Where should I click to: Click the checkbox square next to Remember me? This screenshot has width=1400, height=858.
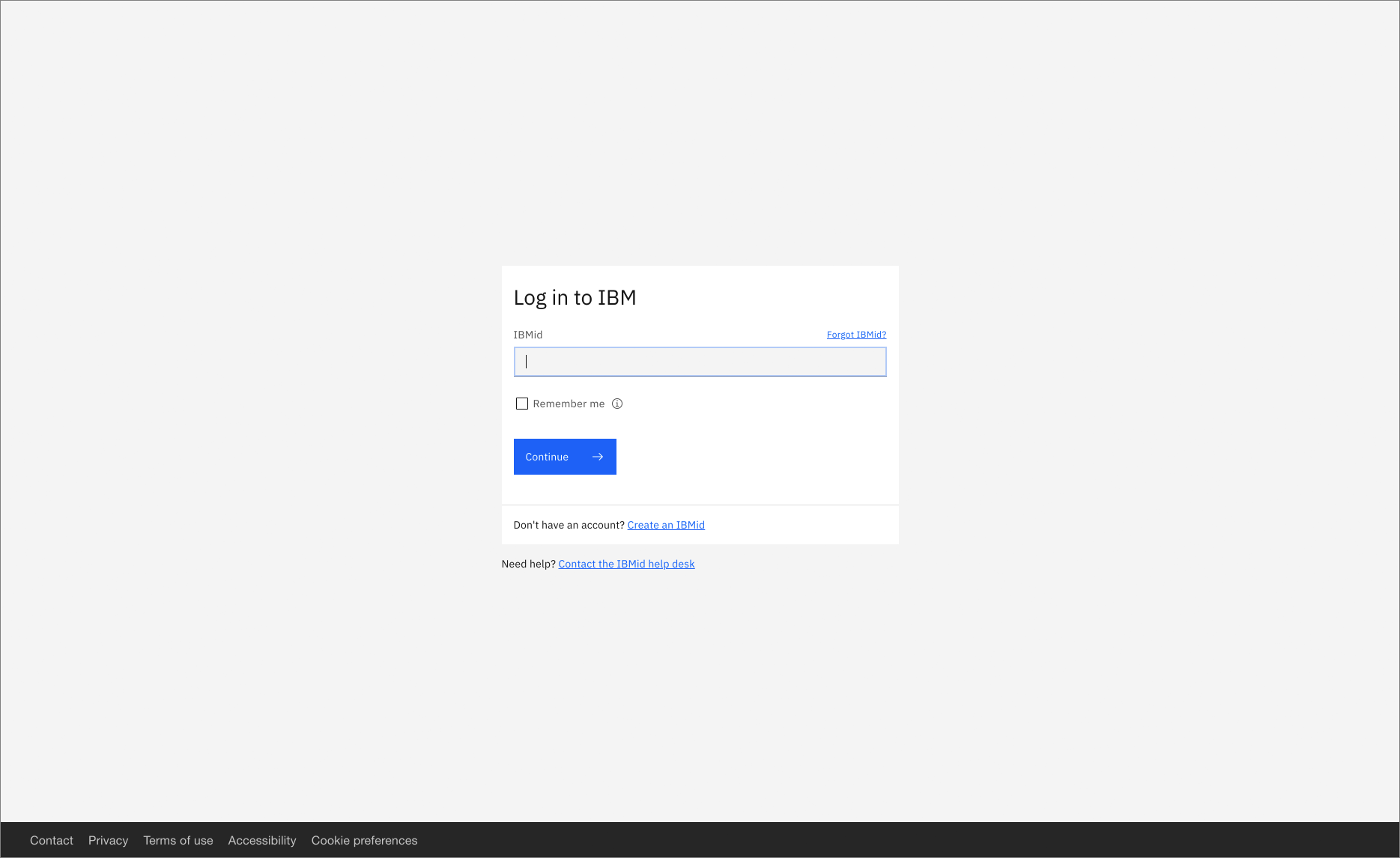click(521, 404)
